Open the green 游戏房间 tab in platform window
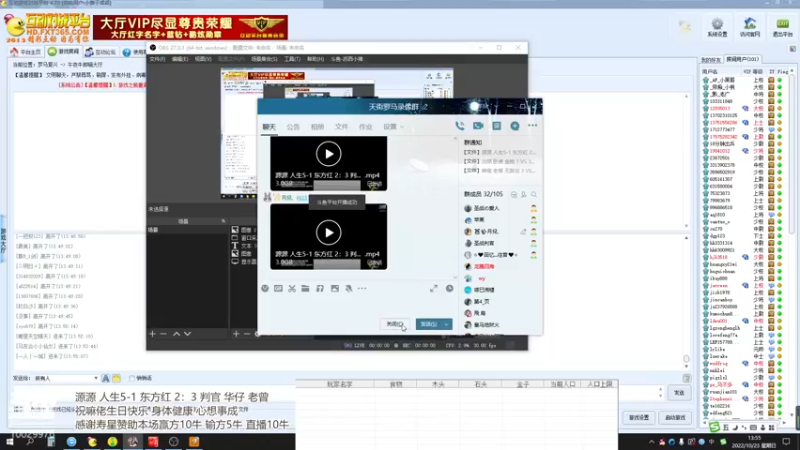The image size is (800, 450). pyautogui.click(x=64, y=52)
